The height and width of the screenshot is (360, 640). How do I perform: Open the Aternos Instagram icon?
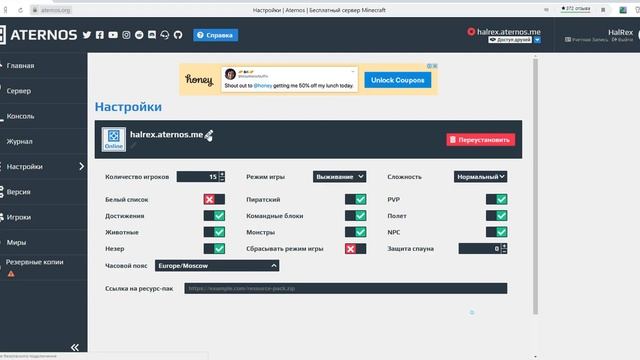coord(126,35)
